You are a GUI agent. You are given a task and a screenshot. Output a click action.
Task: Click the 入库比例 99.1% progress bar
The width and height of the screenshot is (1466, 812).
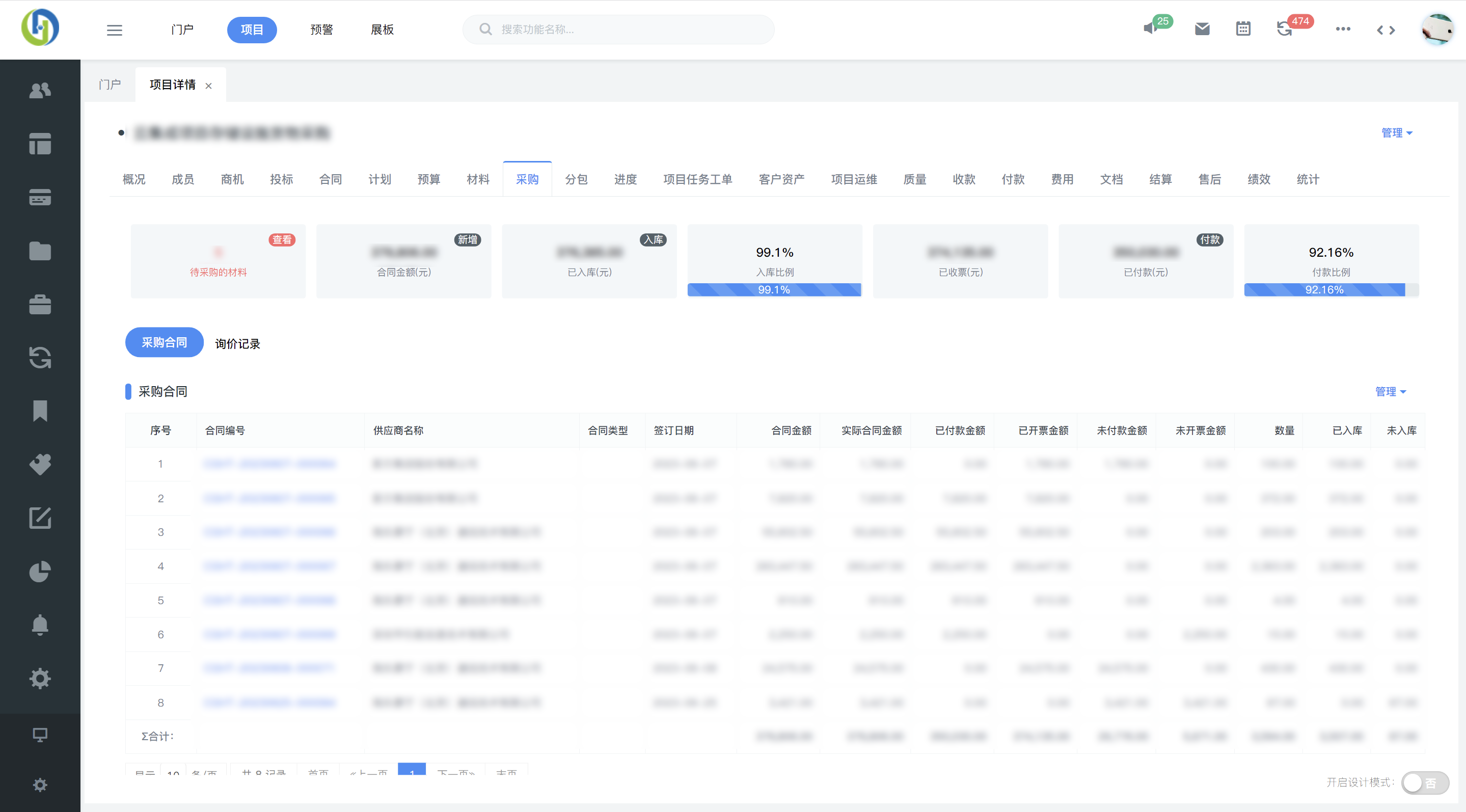(773, 290)
